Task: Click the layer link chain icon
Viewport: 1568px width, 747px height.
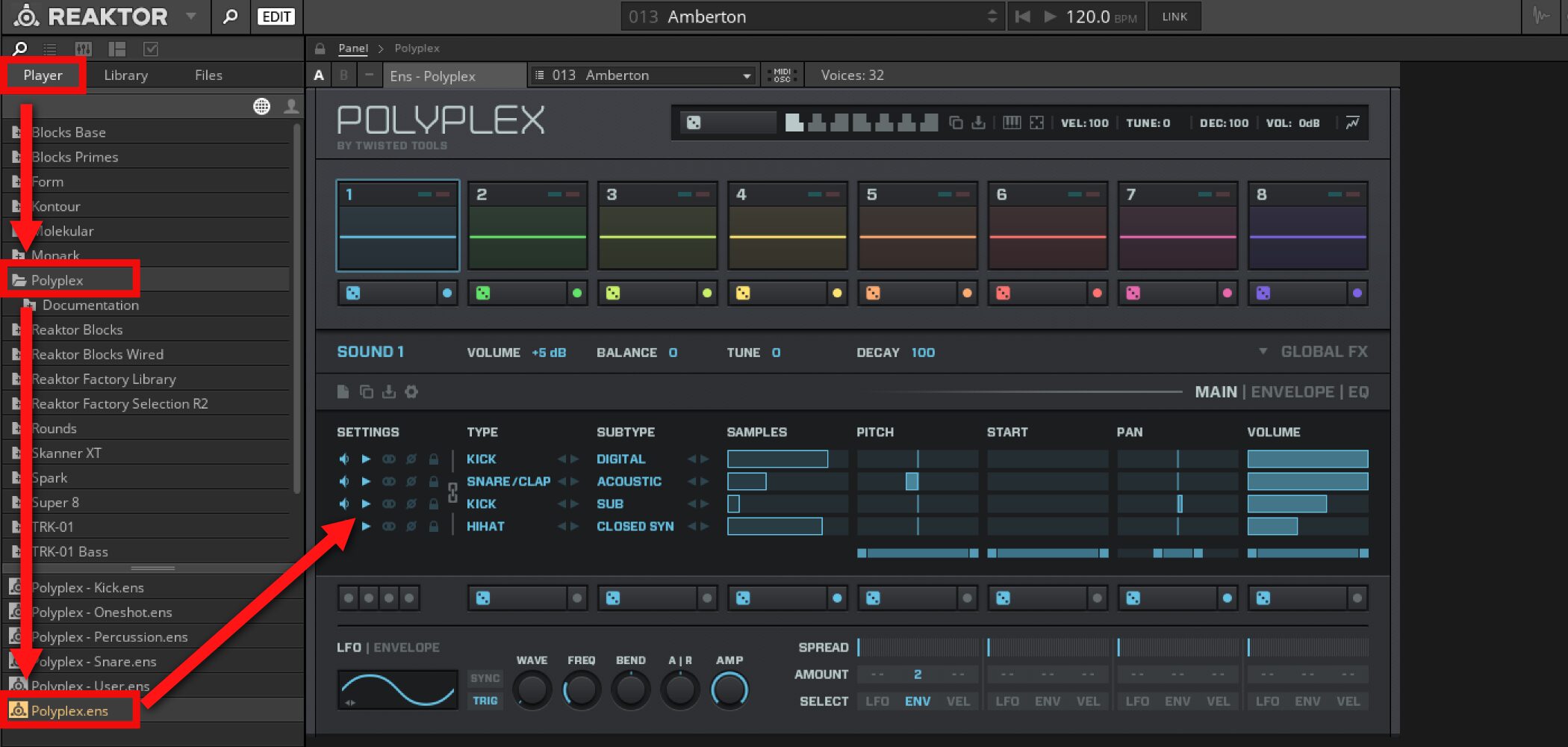Action: (x=452, y=492)
